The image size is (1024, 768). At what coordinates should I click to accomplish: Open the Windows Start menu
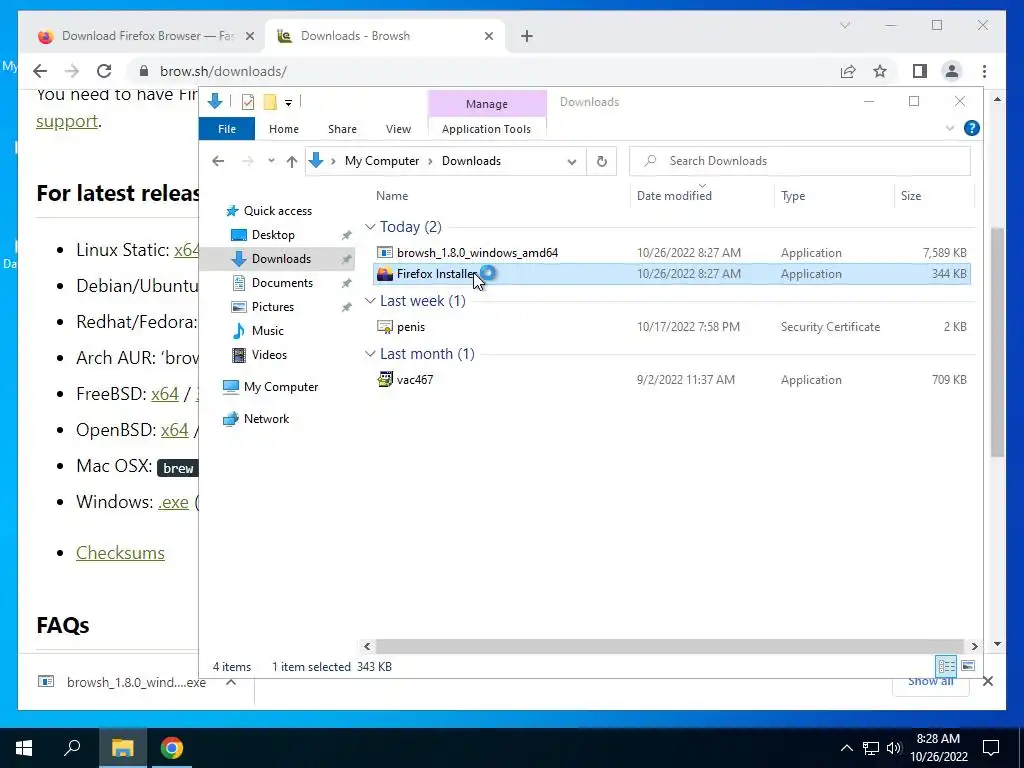[24, 748]
